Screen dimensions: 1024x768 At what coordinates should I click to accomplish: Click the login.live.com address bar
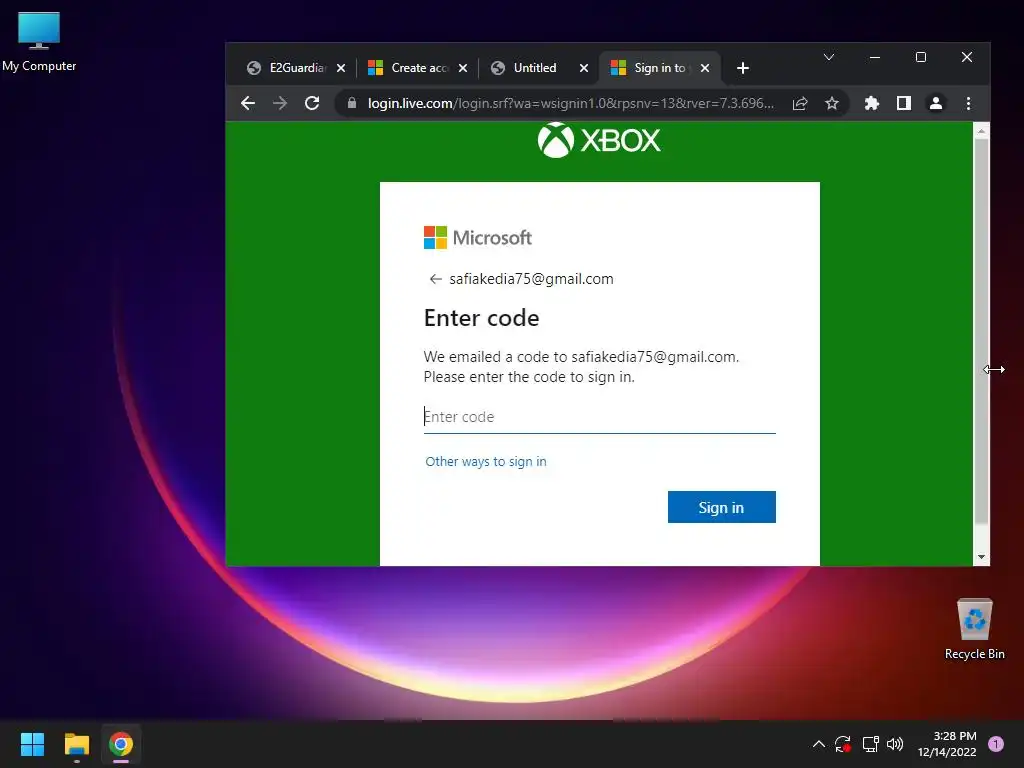571,103
